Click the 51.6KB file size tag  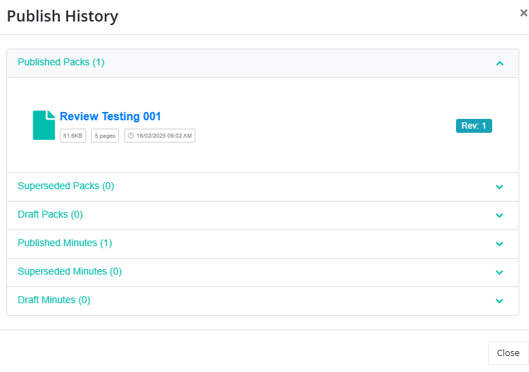(x=73, y=136)
